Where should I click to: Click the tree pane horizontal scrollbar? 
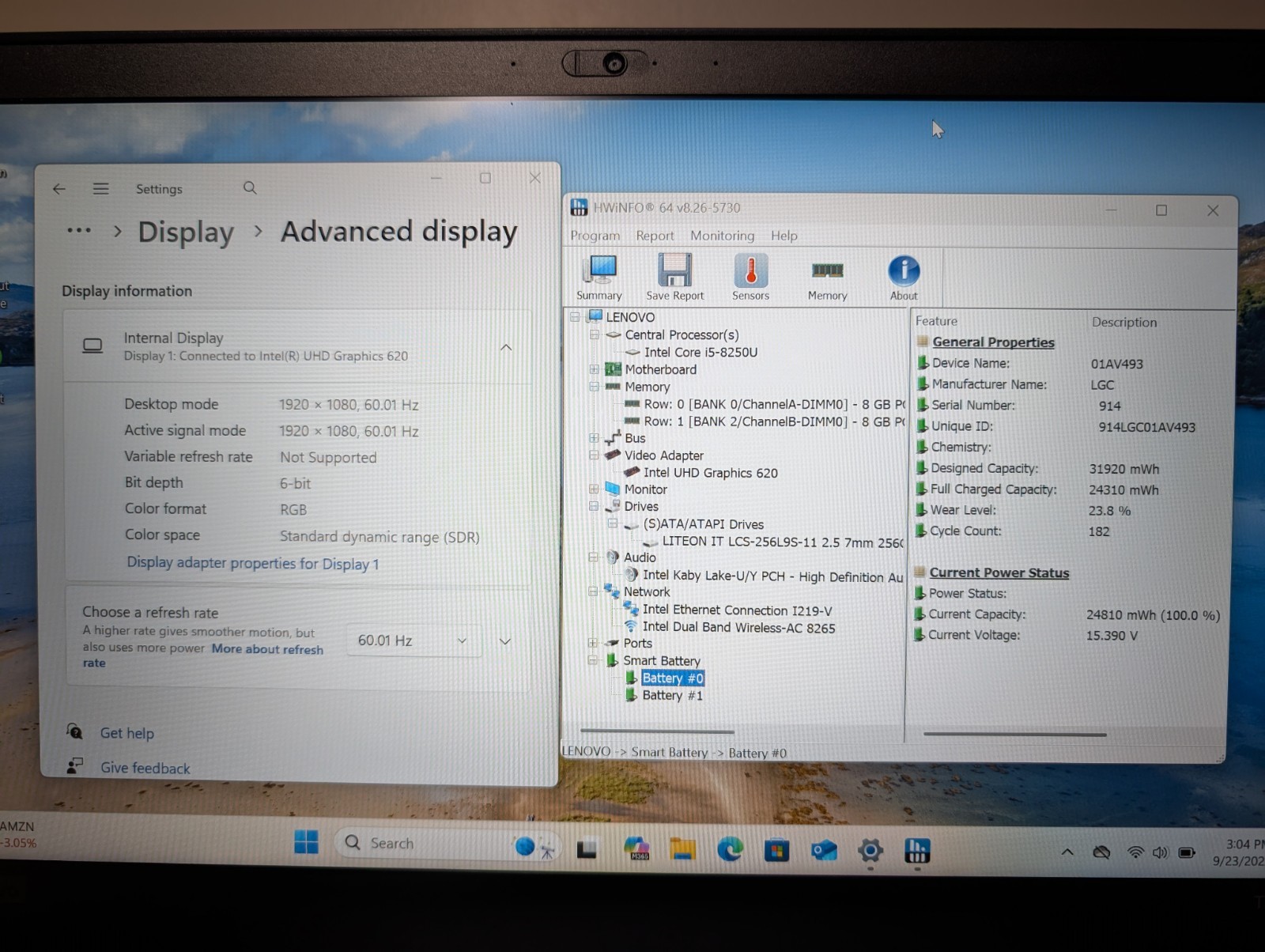[x=657, y=731]
